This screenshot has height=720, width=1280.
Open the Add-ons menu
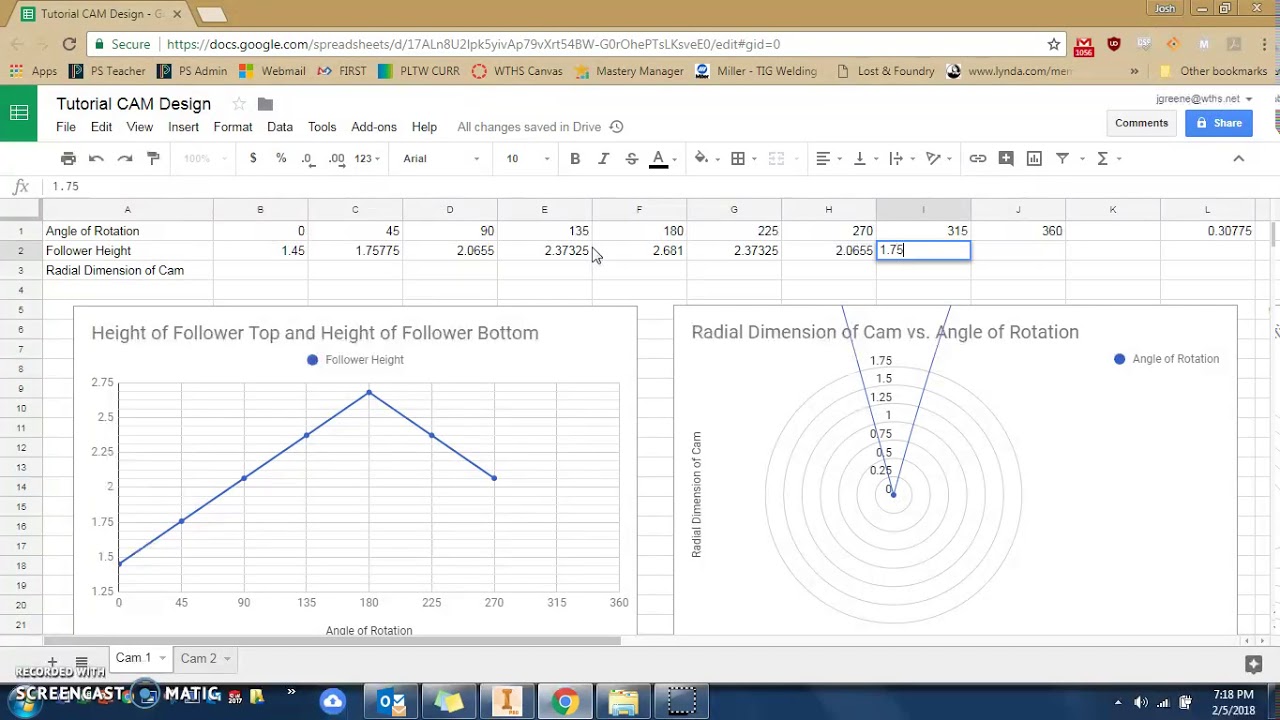coord(374,127)
